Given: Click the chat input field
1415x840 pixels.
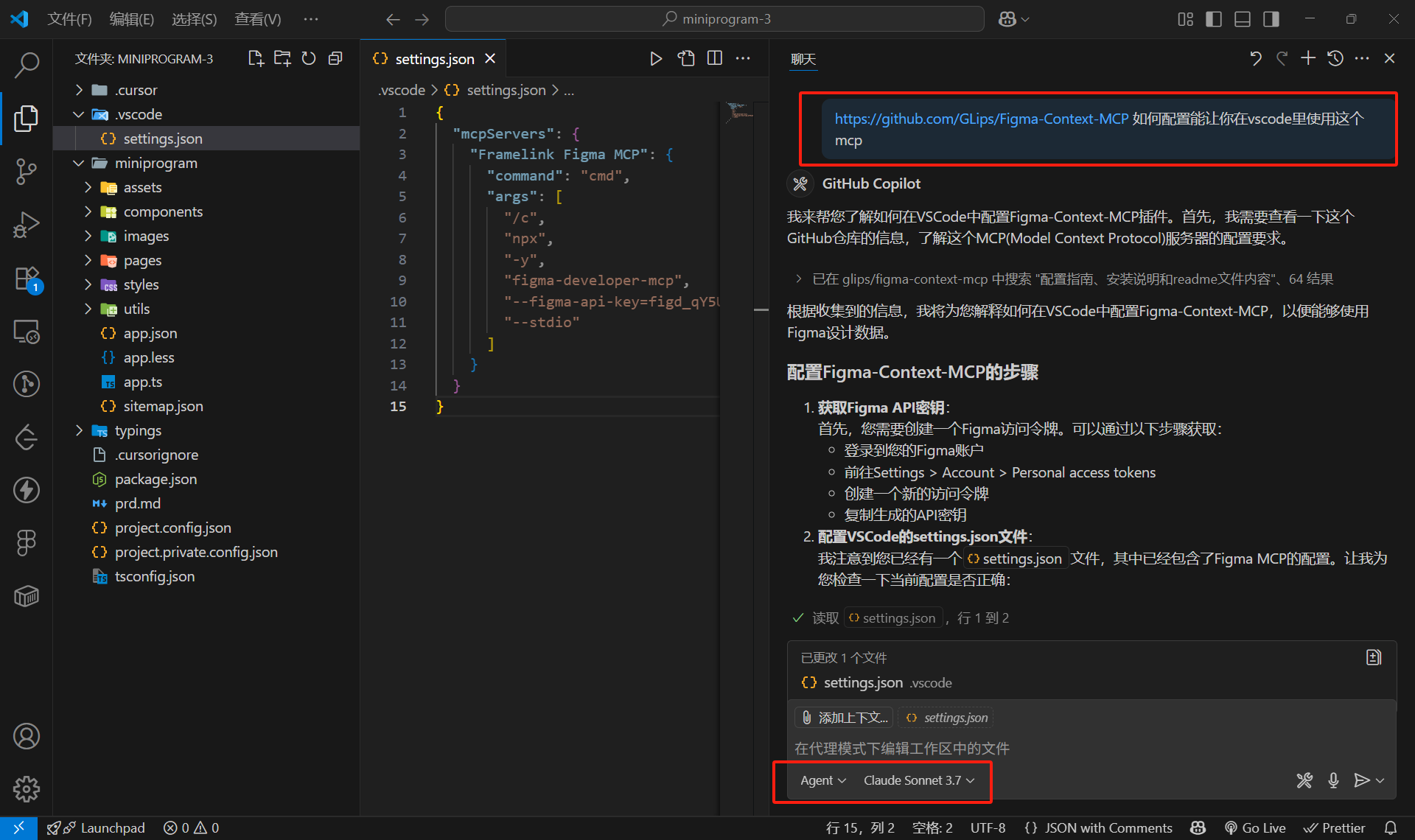Looking at the screenshot, I should point(1091,749).
